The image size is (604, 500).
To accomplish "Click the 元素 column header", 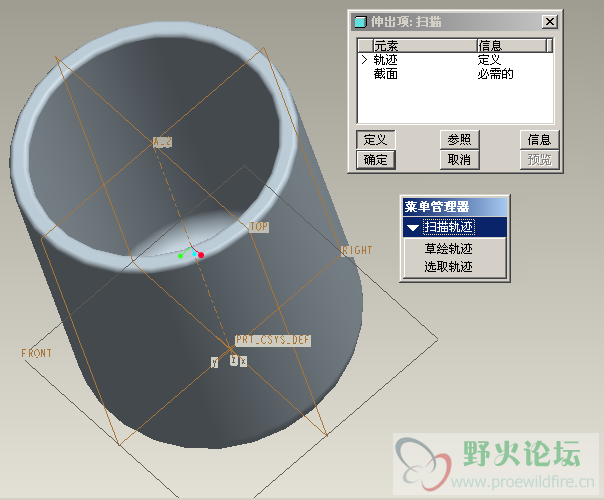I will coord(425,46).
